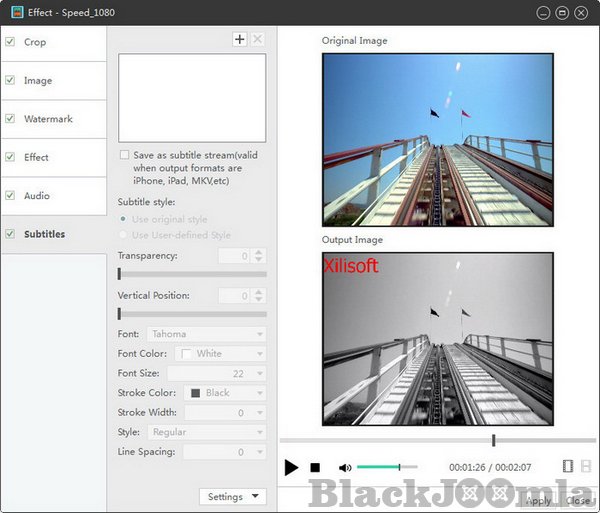Click the side-by-side preview layout icon
Viewport: 600px width, 513px height.
pyautogui.click(x=569, y=466)
